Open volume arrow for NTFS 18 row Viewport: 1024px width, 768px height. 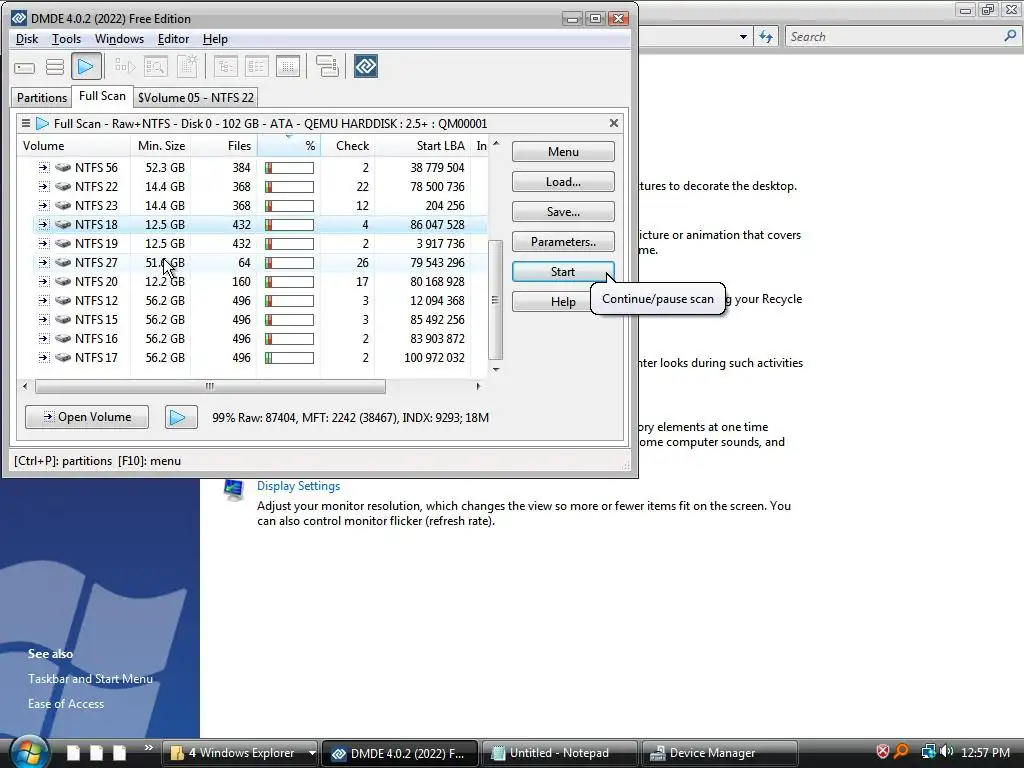[43, 225]
